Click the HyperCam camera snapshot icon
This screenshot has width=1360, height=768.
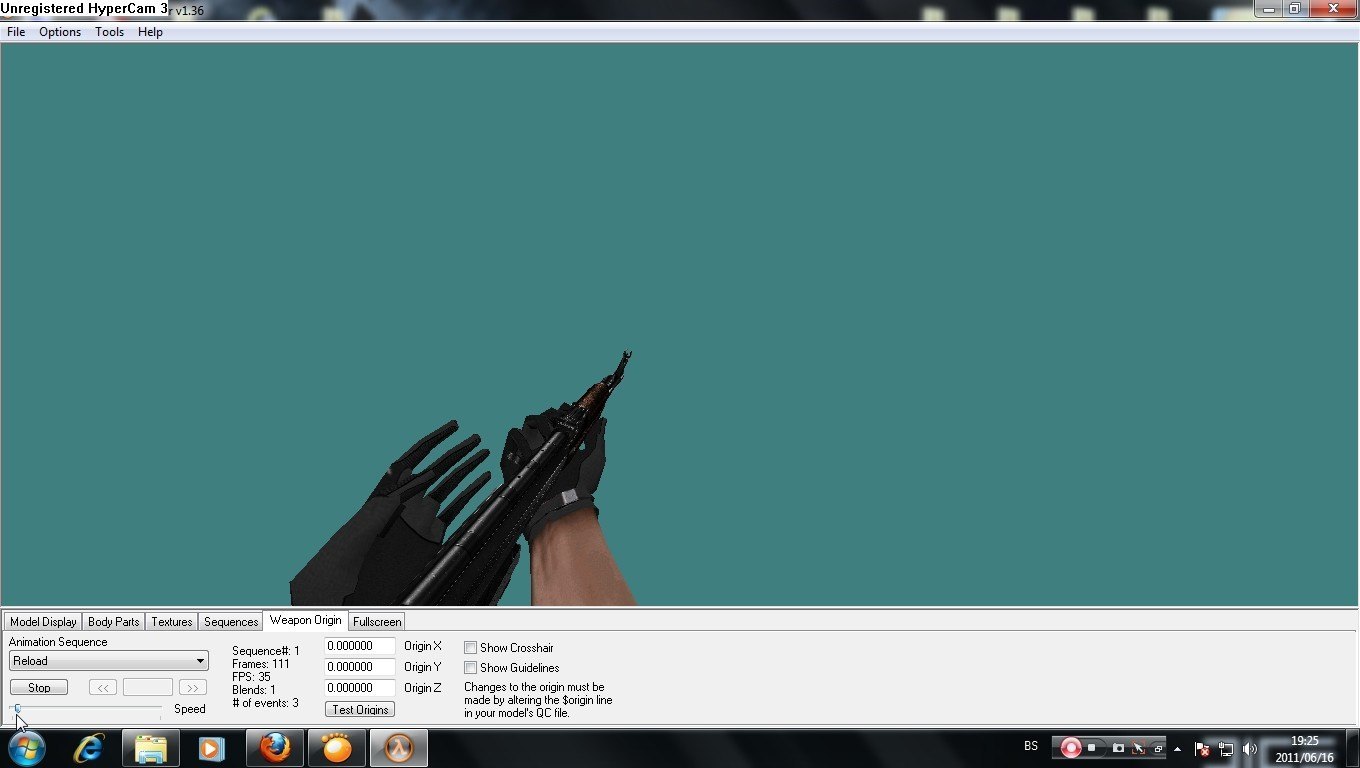1118,748
